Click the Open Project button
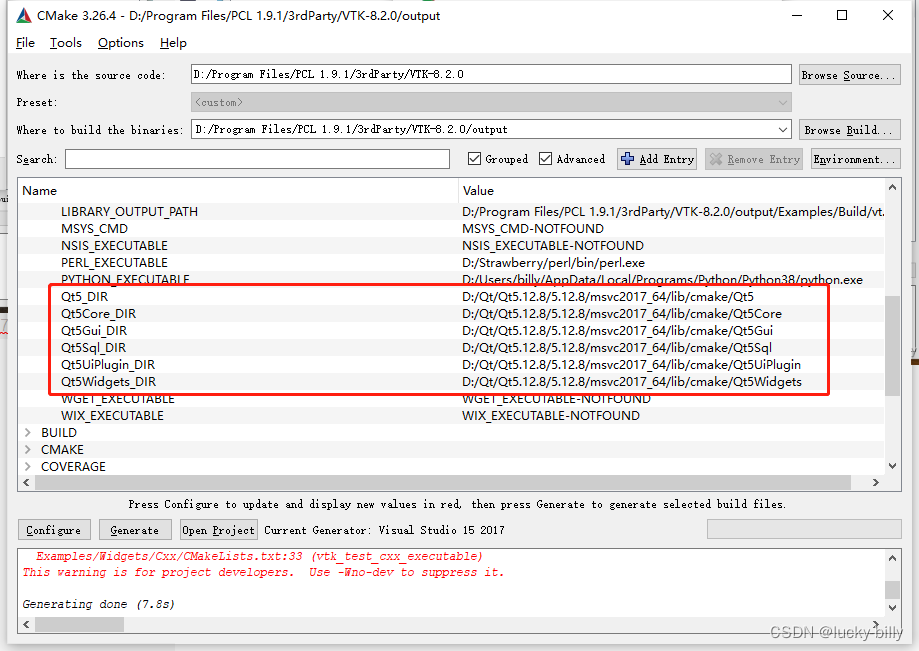Viewport: 919px width, 651px height. point(219,530)
